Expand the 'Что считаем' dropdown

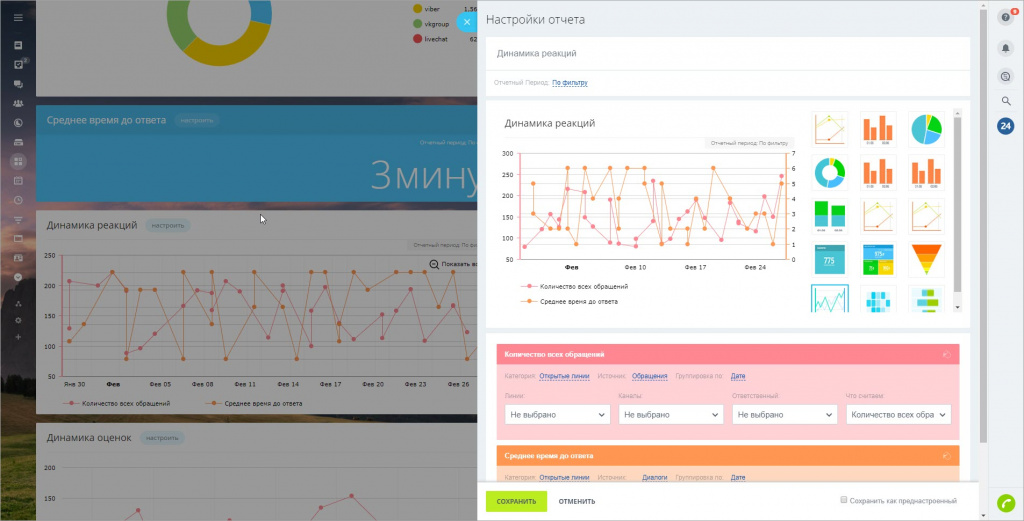(899, 415)
